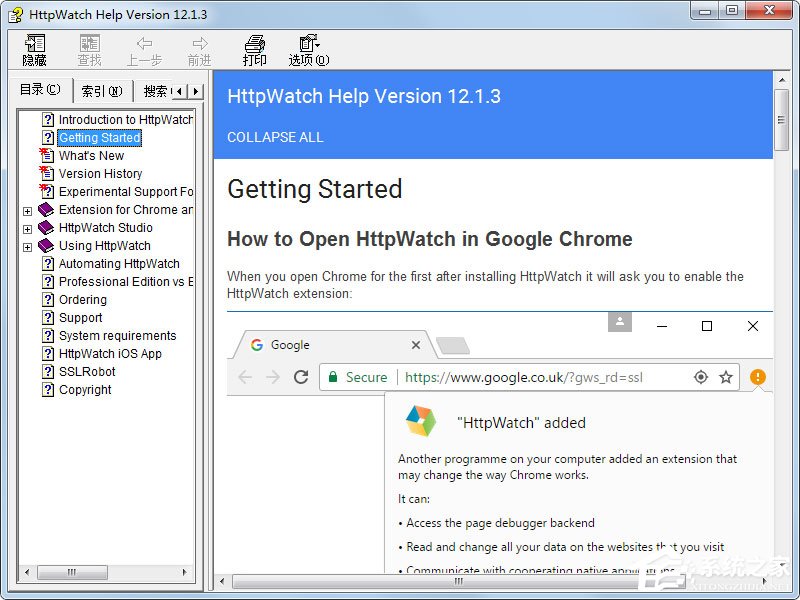Open the HttpWatch iOS App topic
This screenshot has width=800, height=600.
pyautogui.click(x=110, y=353)
